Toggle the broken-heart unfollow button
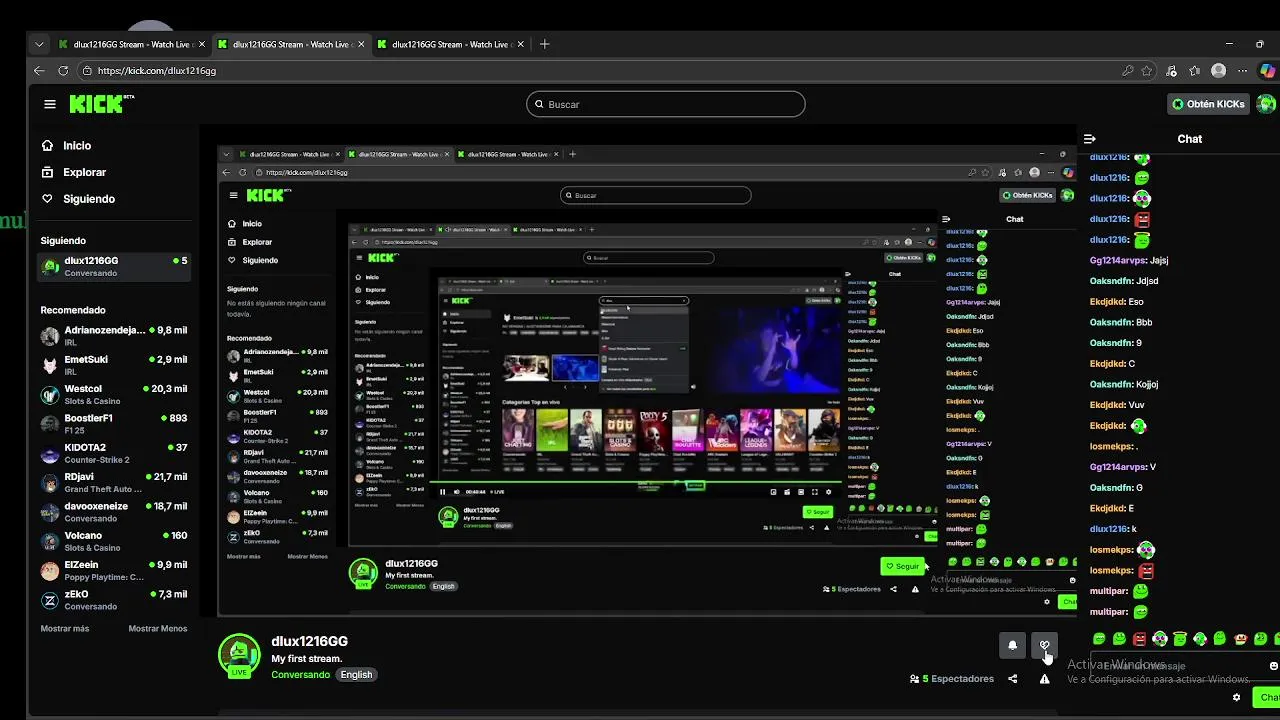The height and width of the screenshot is (720, 1280). click(x=1044, y=646)
